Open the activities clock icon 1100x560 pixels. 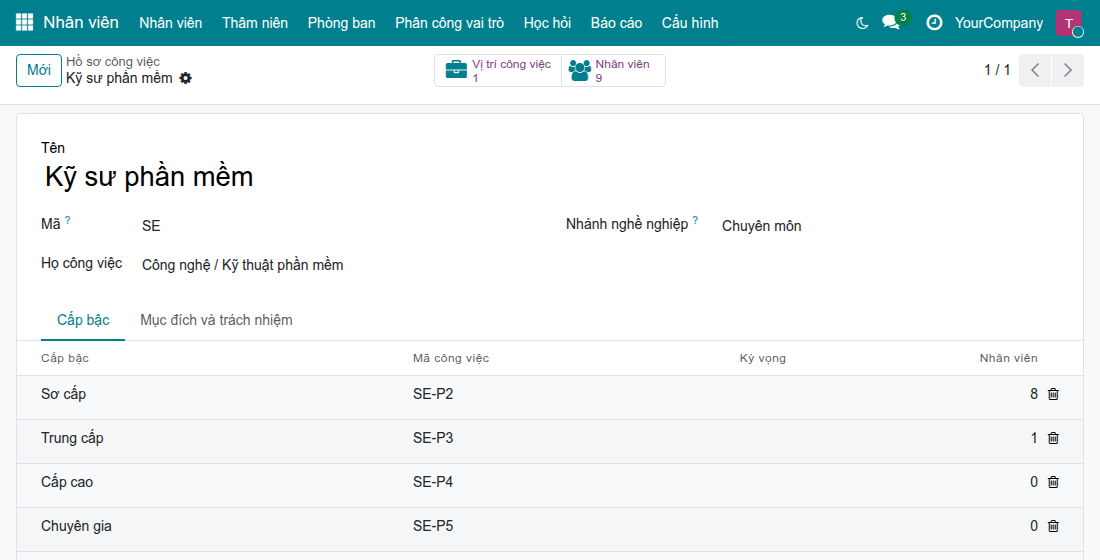pos(934,22)
